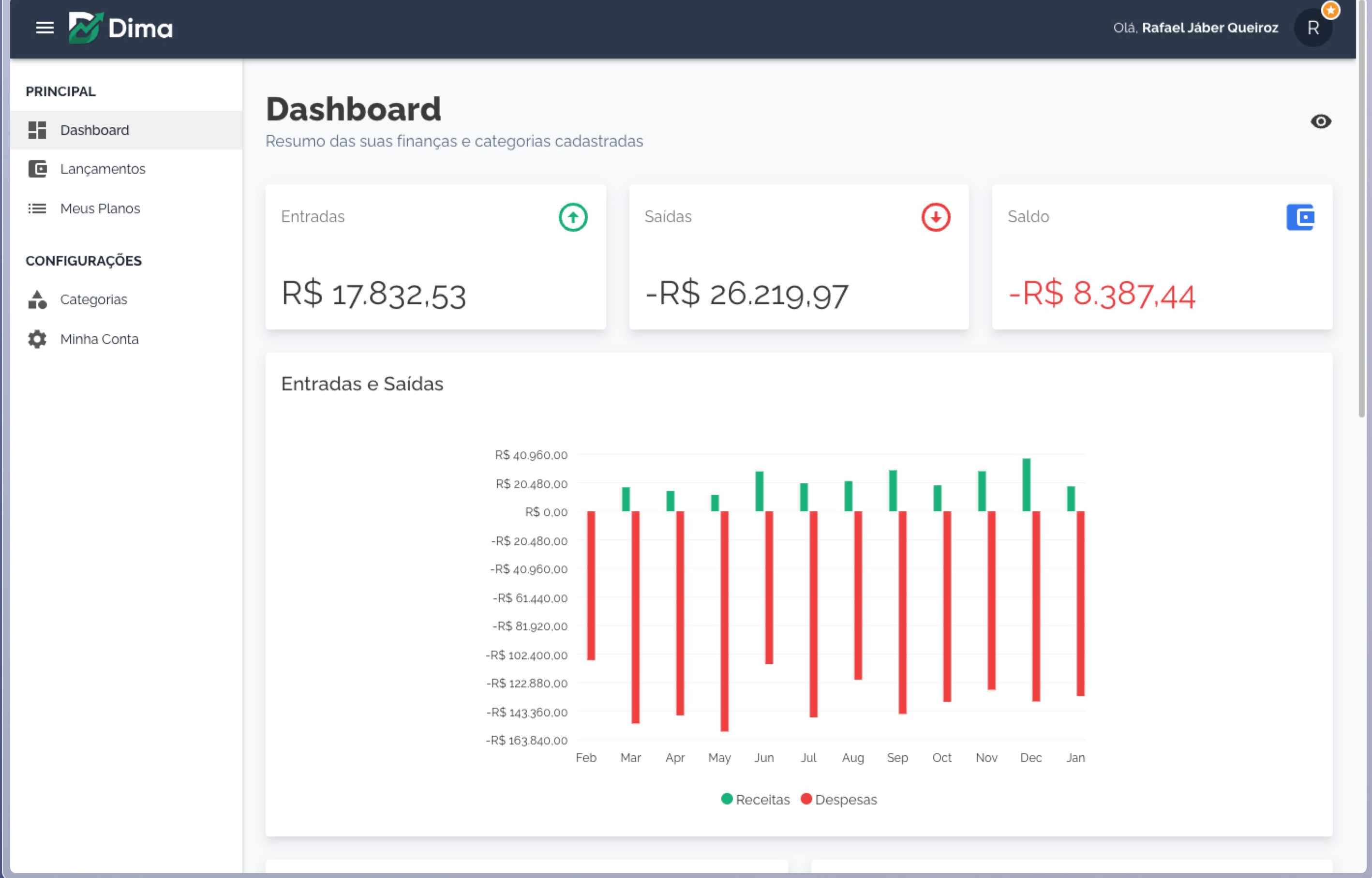Open Minha Conta page

pyautogui.click(x=126, y=339)
